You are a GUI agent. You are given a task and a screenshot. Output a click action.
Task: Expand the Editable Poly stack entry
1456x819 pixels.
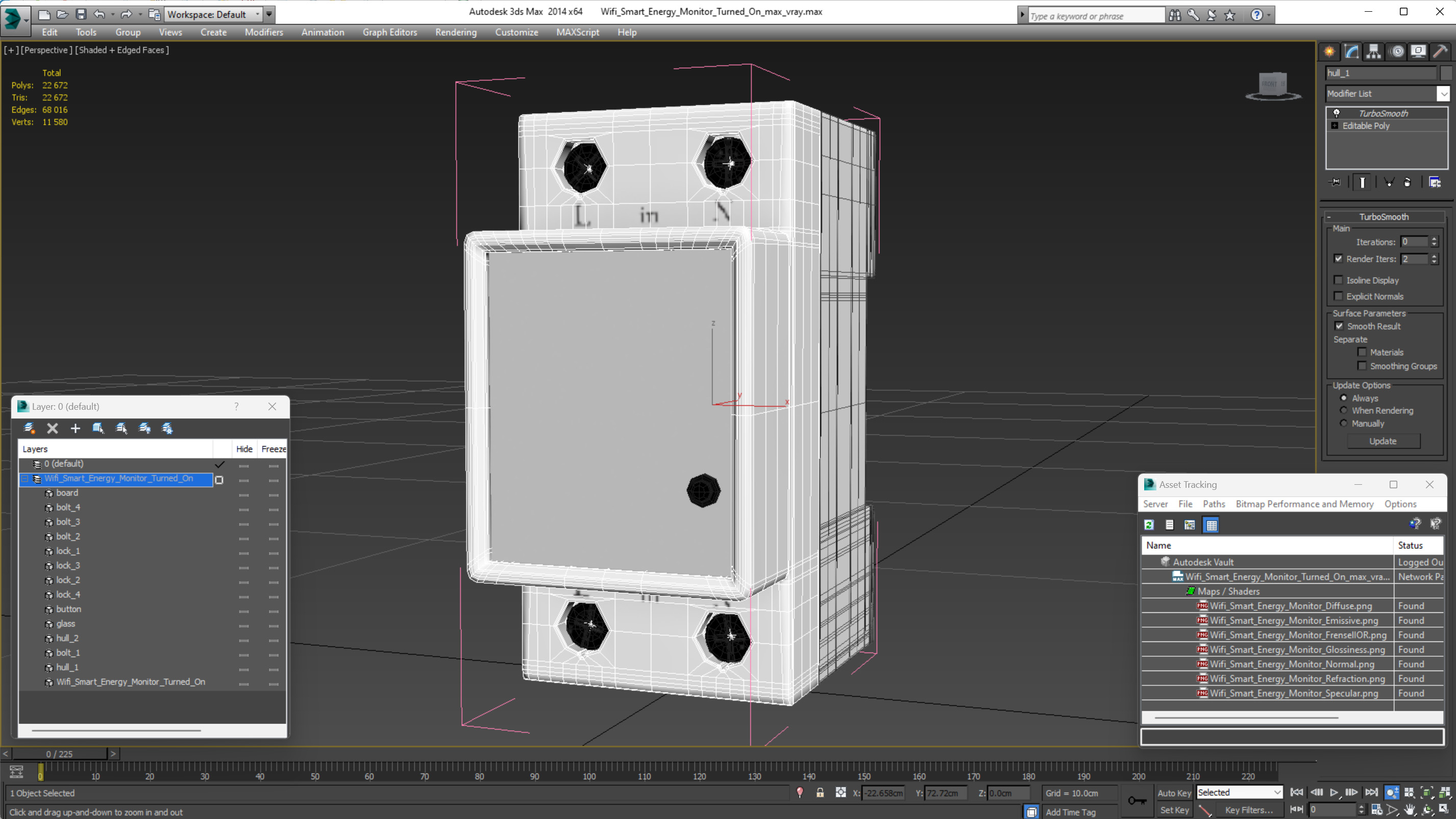click(x=1335, y=126)
